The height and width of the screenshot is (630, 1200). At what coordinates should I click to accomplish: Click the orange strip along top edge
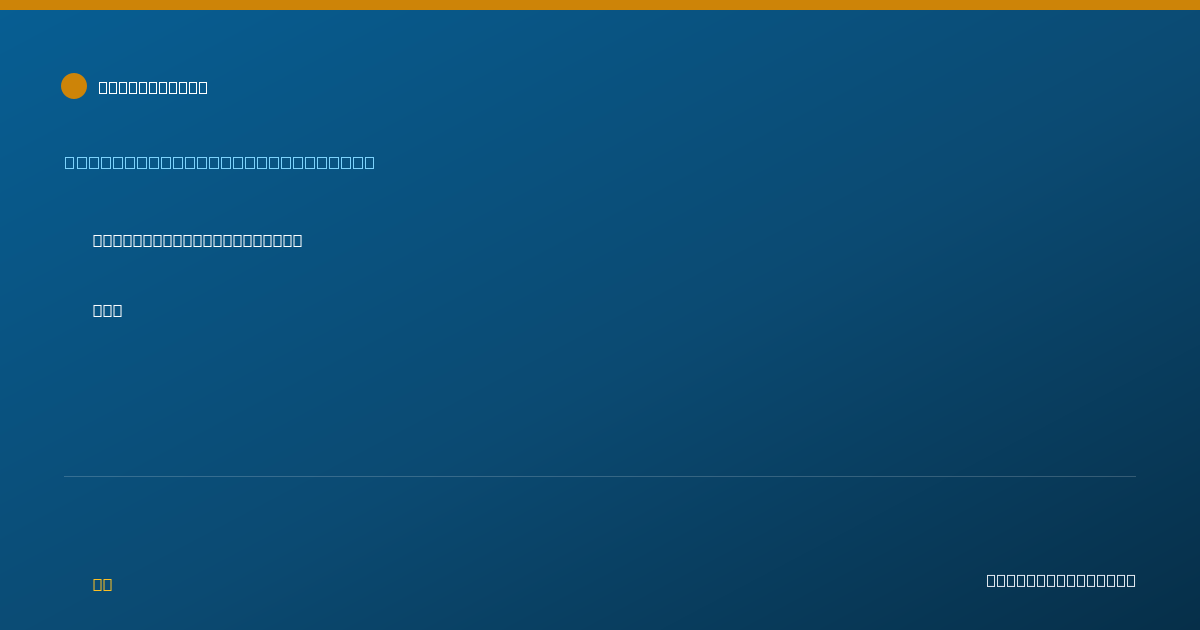pyautogui.click(x=600, y=5)
